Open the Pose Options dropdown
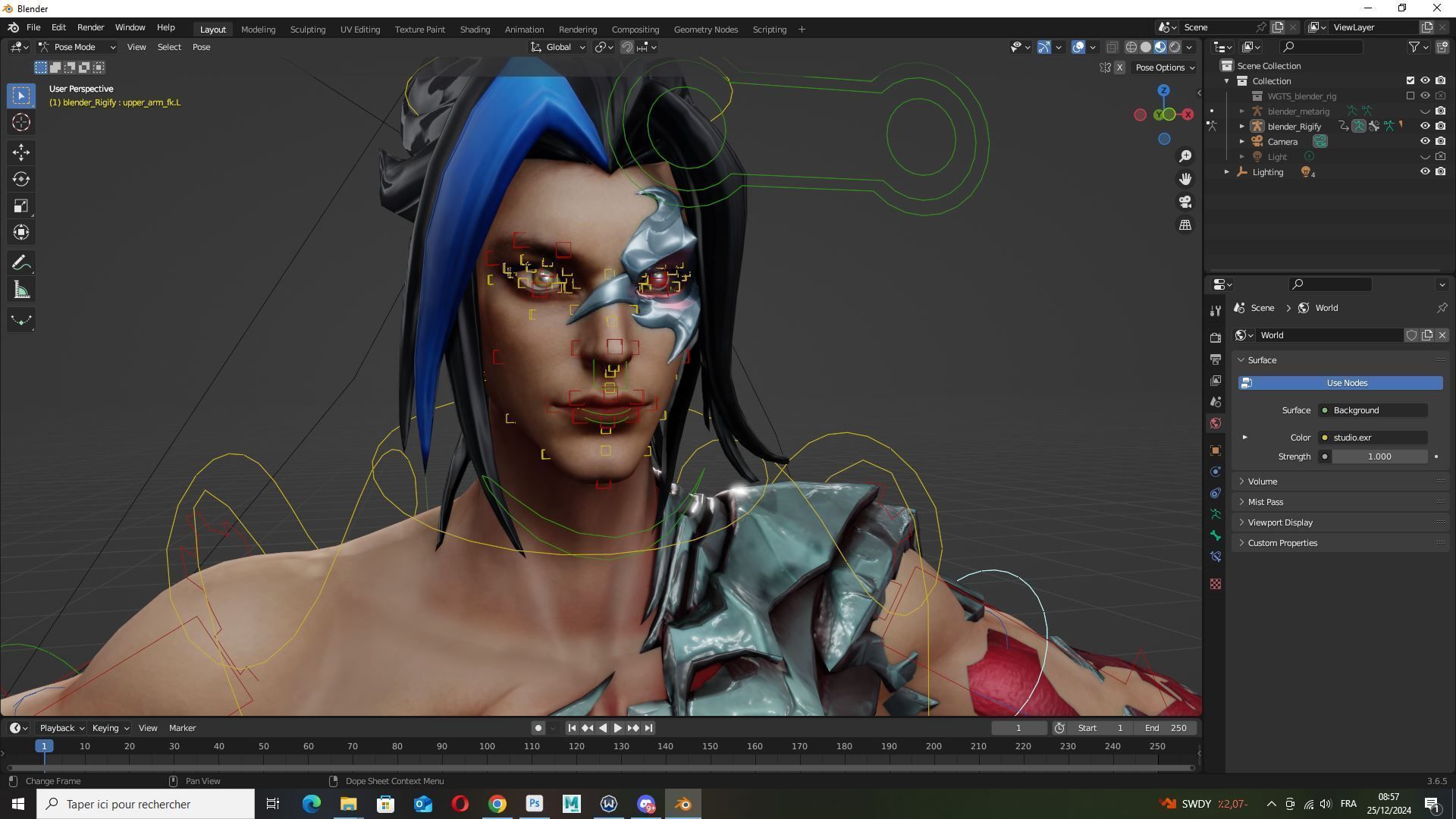The width and height of the screenshot is (1456, 819). coord(1165,67)
